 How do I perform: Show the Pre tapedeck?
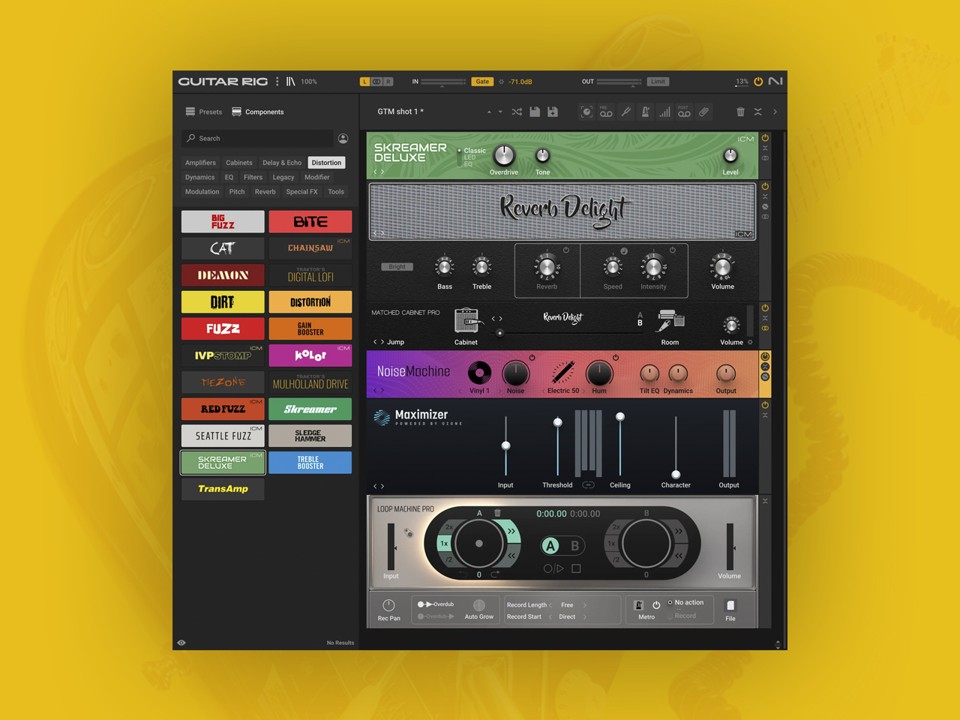[606, 111]
